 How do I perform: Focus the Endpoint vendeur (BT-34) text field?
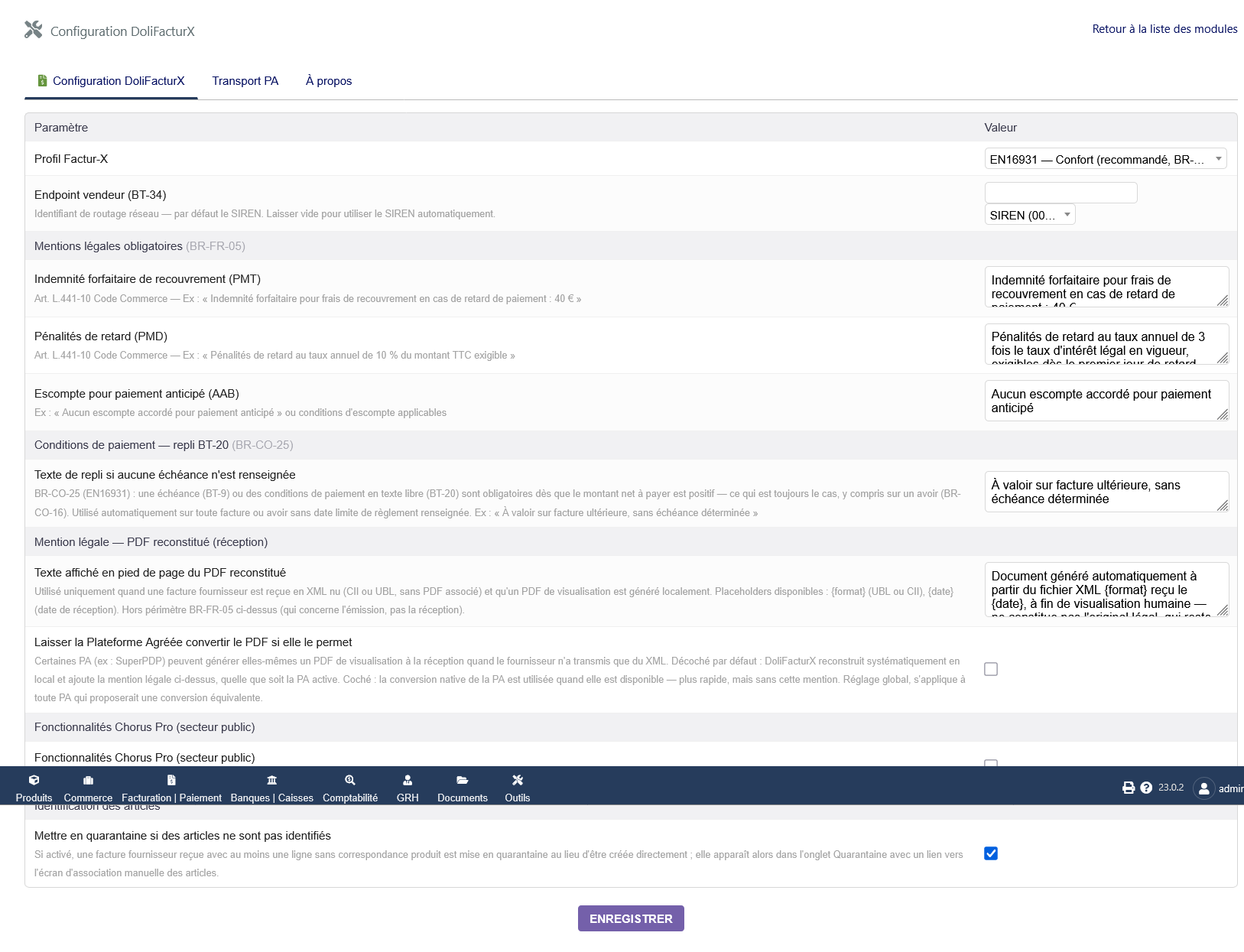click(1061, 193)
